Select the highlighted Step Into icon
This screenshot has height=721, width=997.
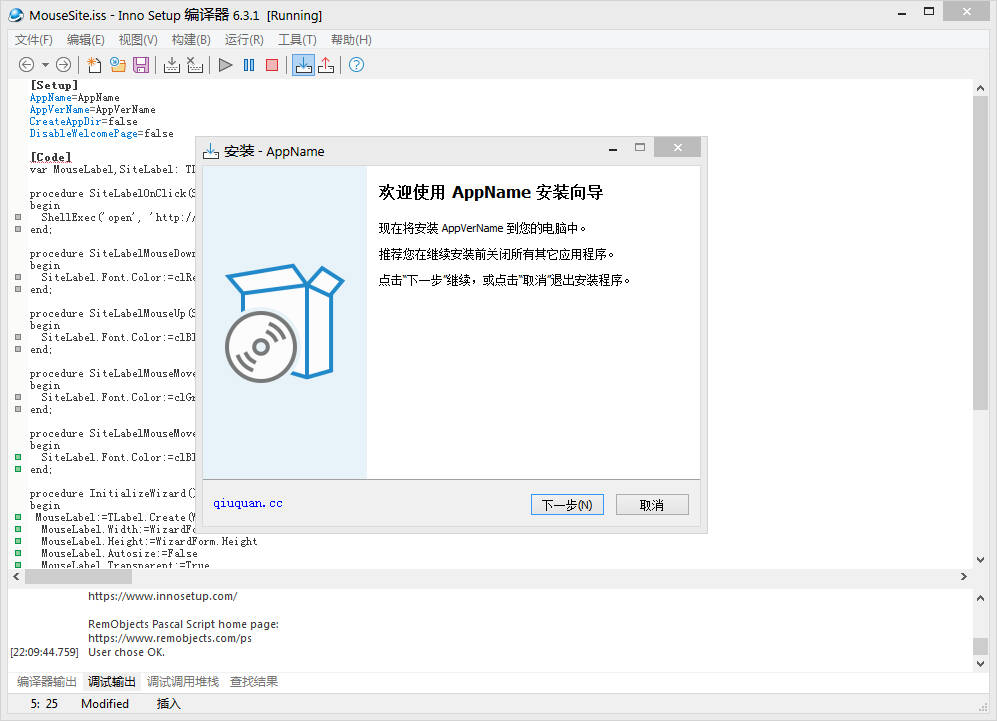[x=304, y=64]
